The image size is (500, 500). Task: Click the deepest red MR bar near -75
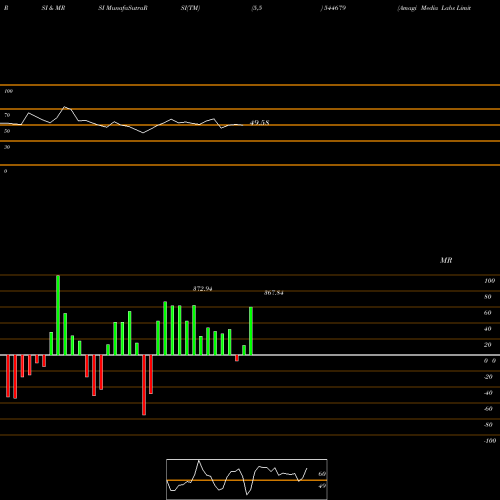click(144, 385)
